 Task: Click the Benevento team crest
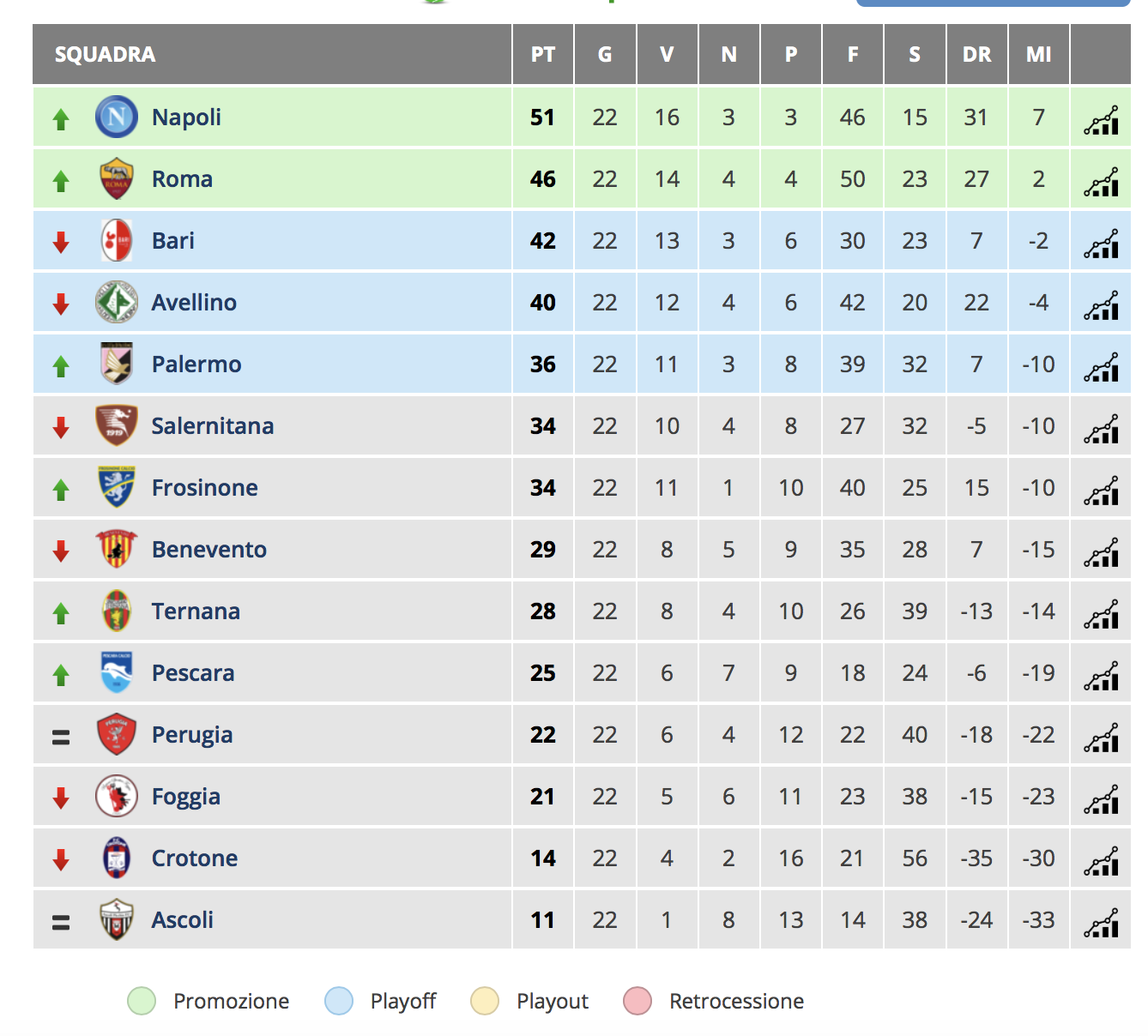click(117, 550)
